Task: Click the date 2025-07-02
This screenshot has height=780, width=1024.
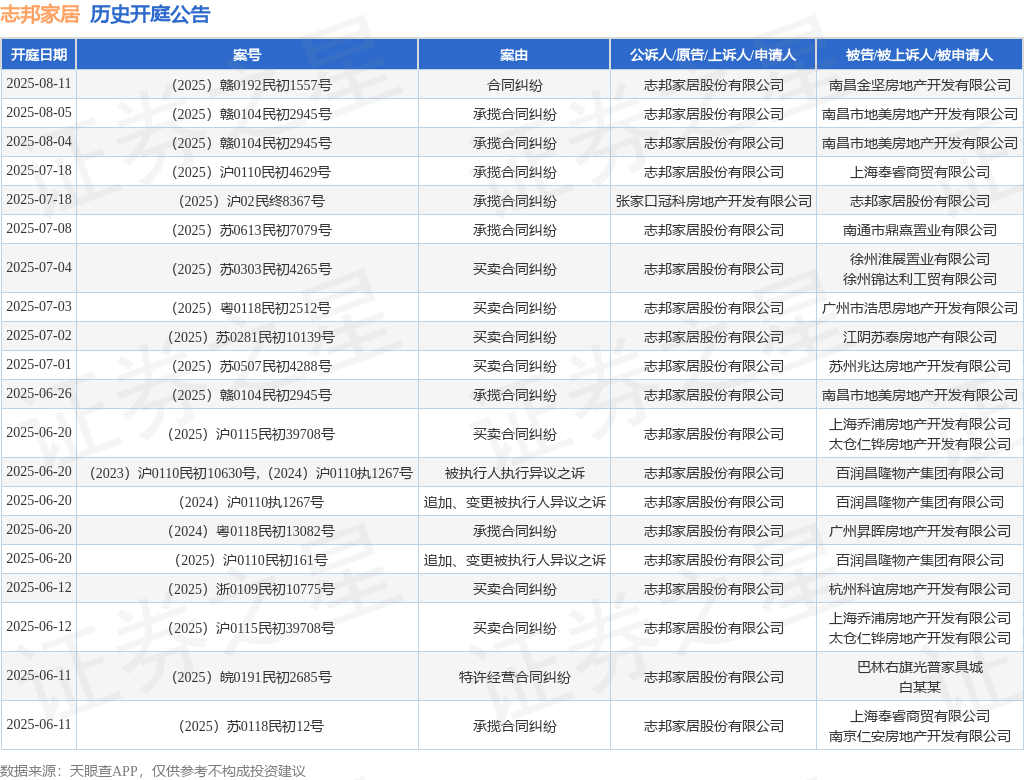Action: tap(39, 336)
